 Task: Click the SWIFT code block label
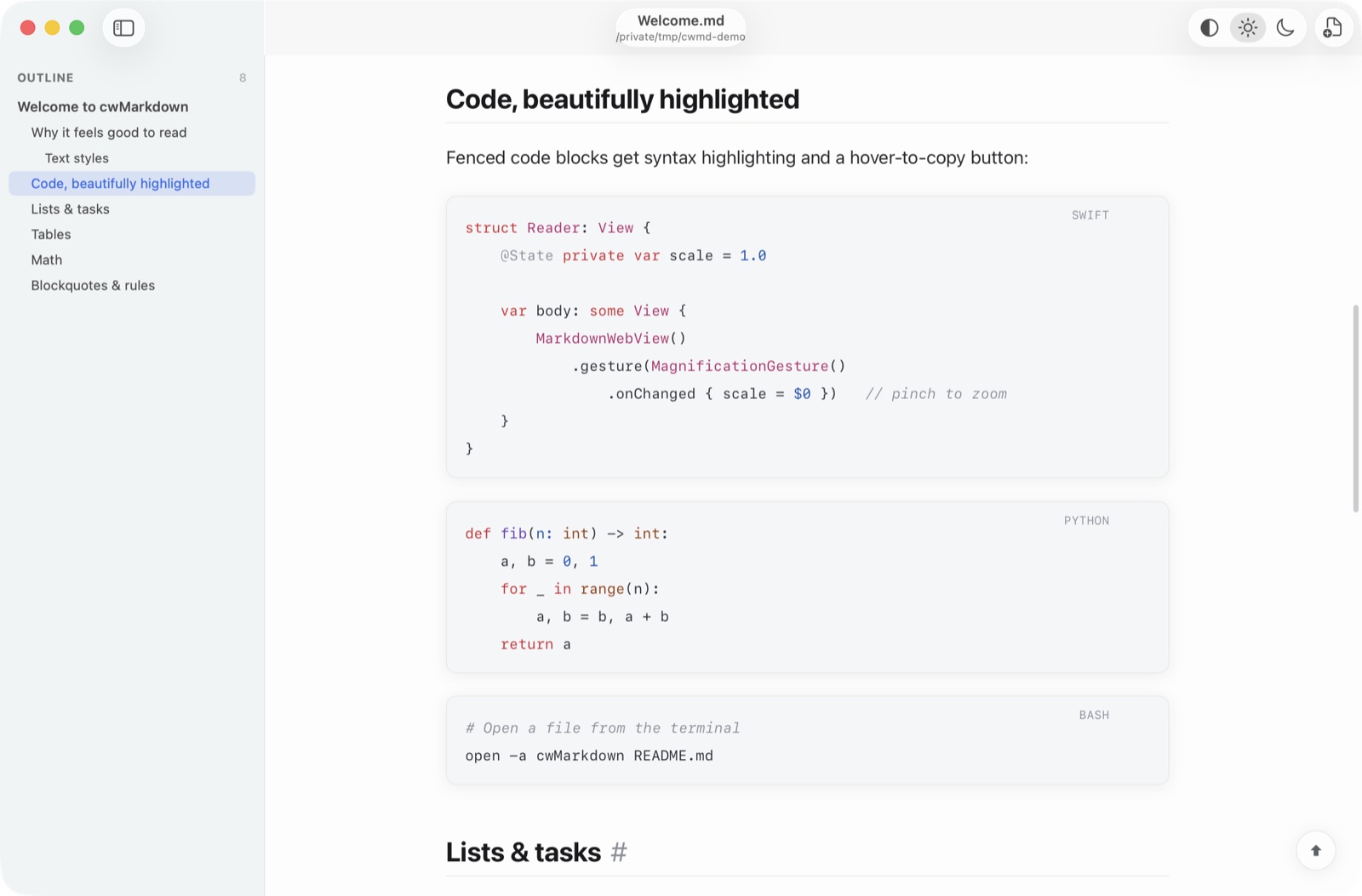[1090, 215]
